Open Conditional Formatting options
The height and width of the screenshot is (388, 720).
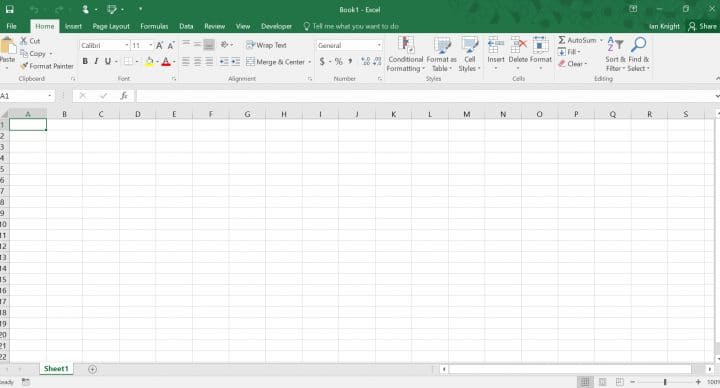point(405,54)
